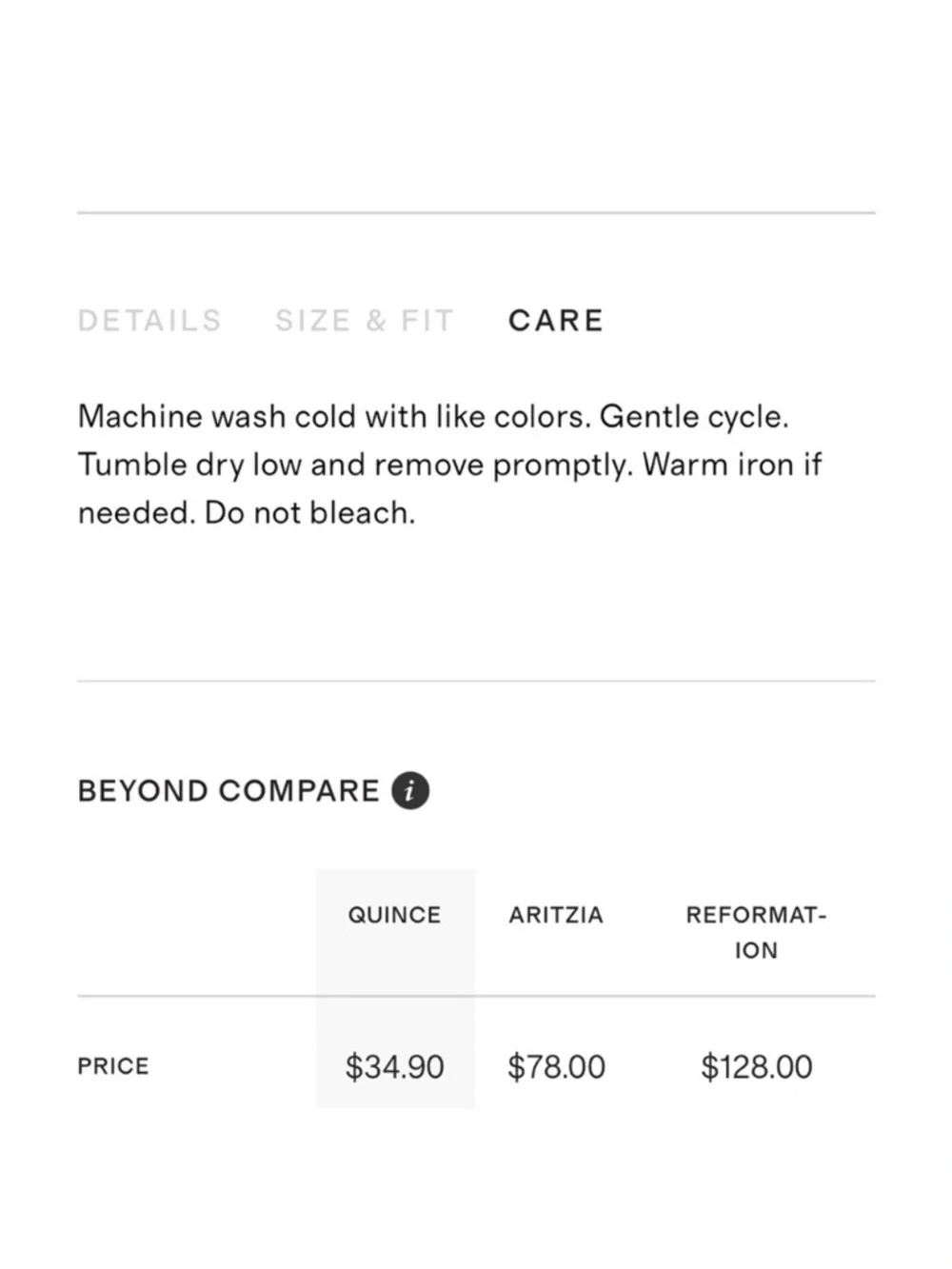The height and width of the screenshot is (1269, 952).
Task: Click the Aritzia column header
Action: coord(556,915)
